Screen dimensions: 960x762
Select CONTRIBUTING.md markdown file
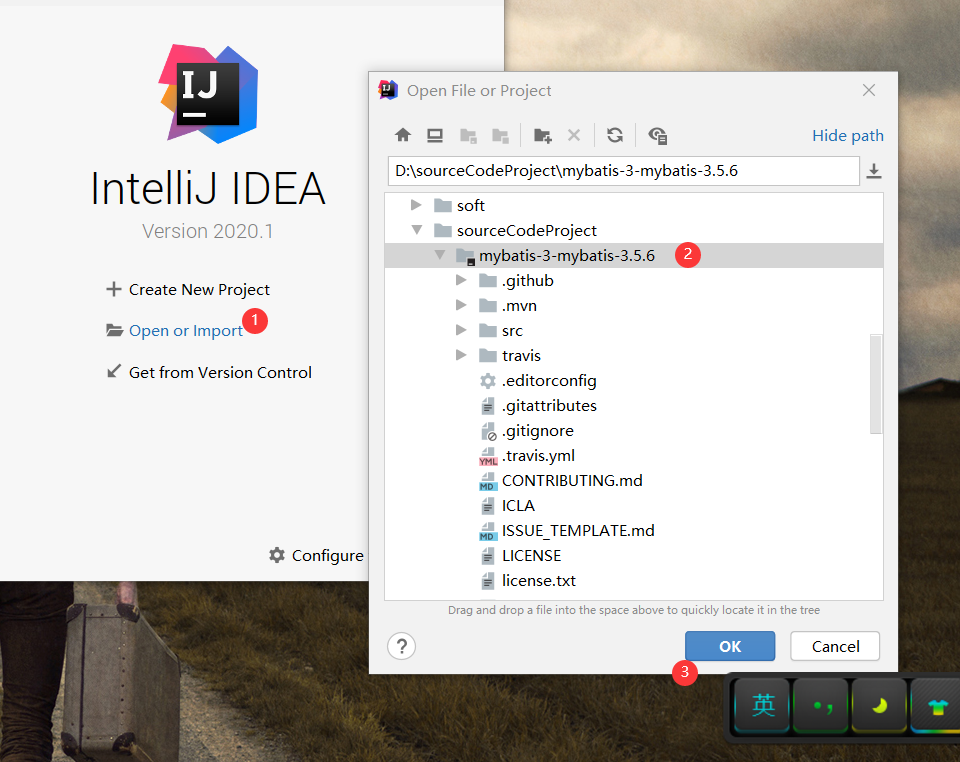561,481
